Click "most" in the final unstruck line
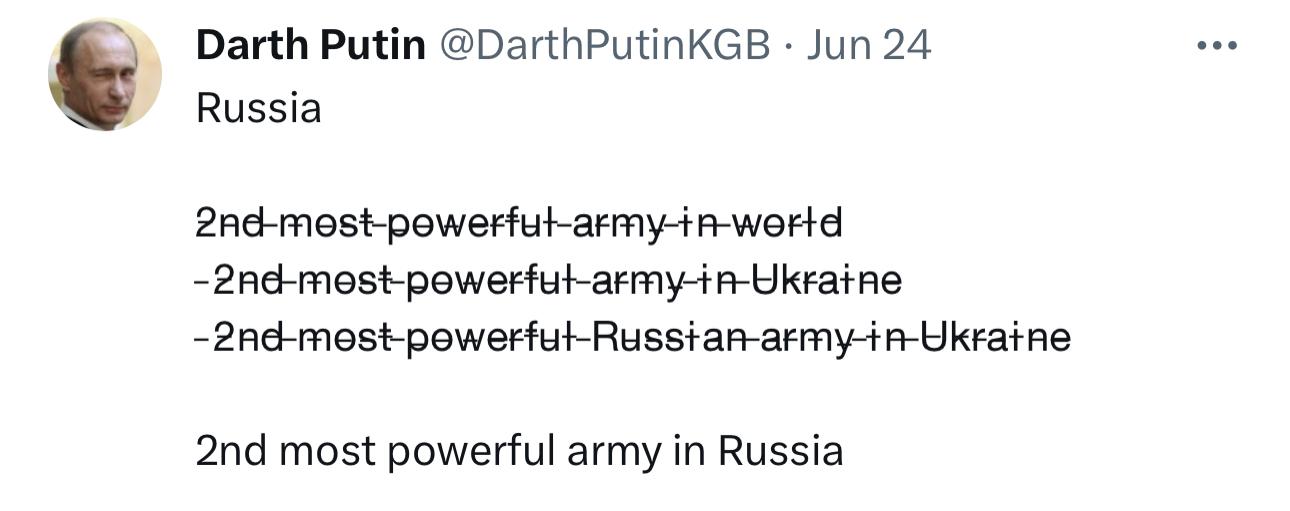This screenshot has height=511, width=1290. pos(326,452)
